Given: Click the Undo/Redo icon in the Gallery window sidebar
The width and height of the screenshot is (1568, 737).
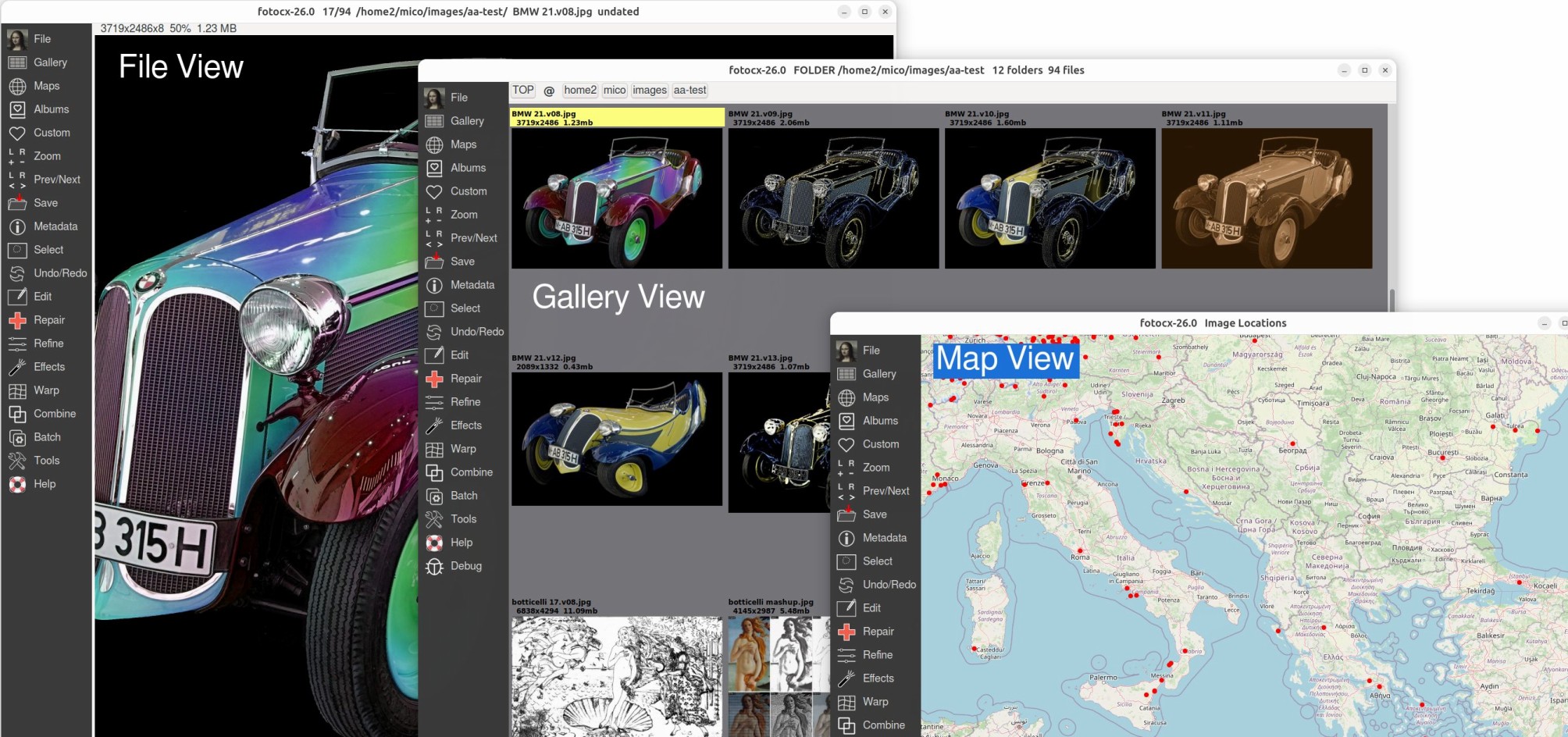Looking at the screenshot, I should (434, 332).
